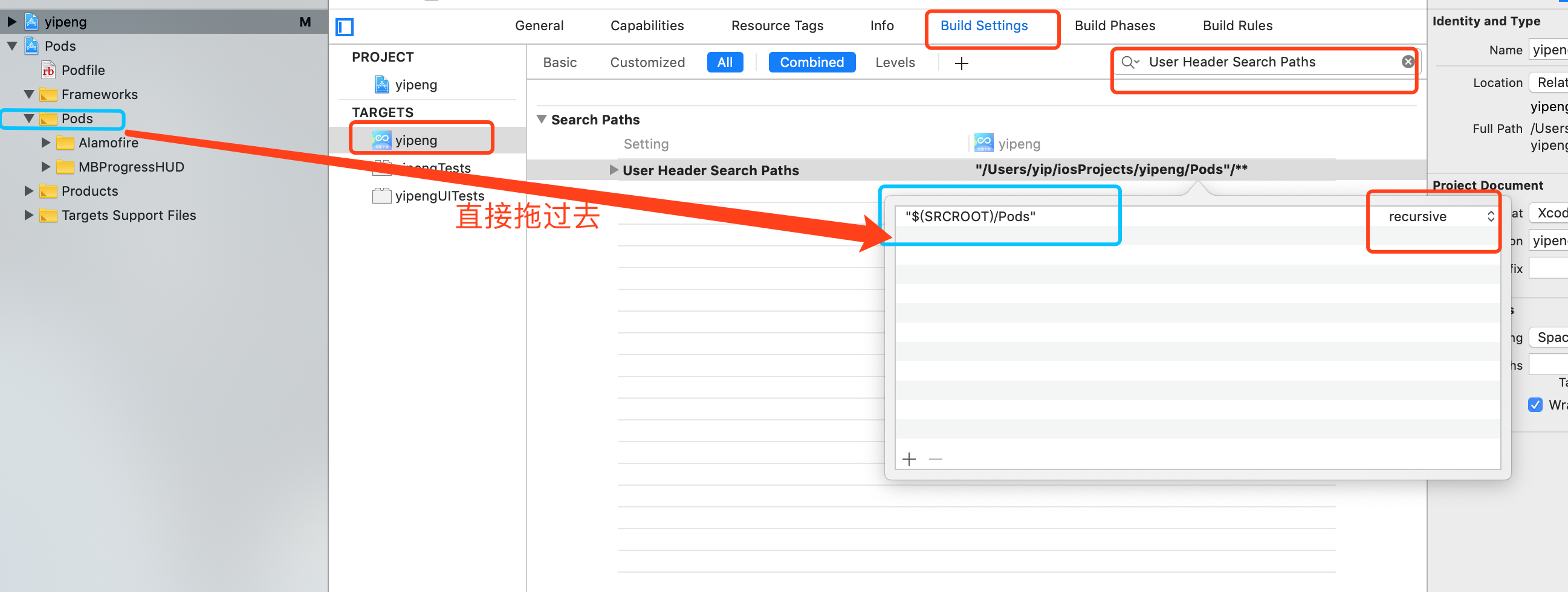Viewport: 1568px width, 592px height.
Task: Expand the Targets Support Files folder
Action: pos(28,216)
